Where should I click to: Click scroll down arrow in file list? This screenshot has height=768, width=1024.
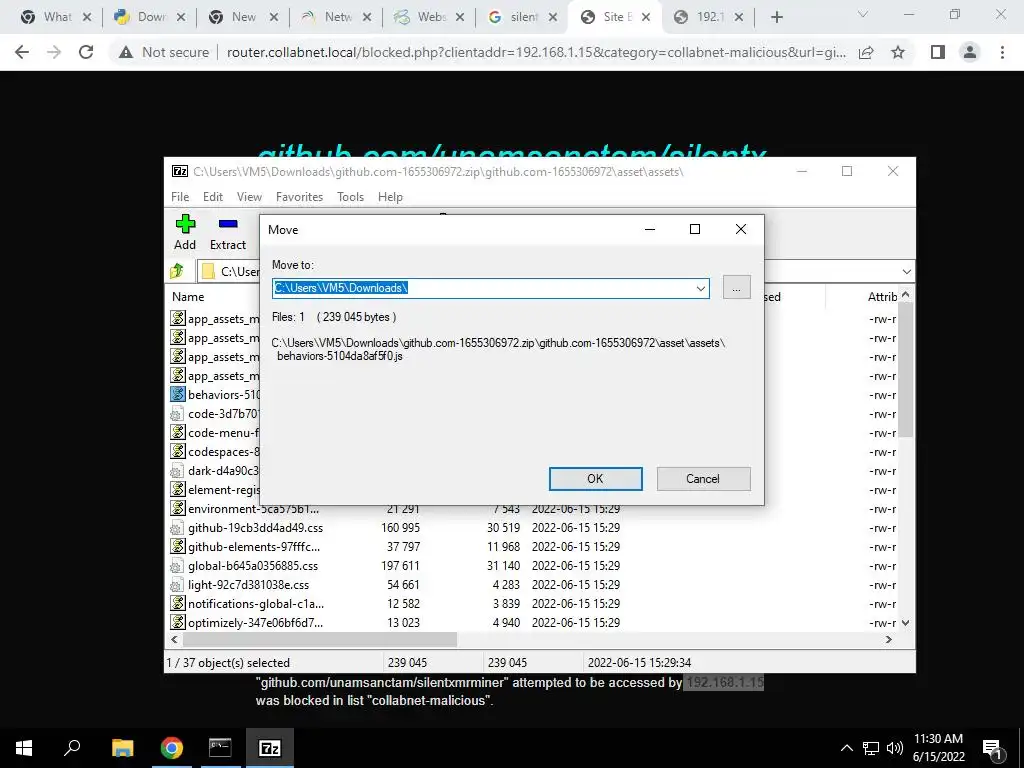(905, 622)
